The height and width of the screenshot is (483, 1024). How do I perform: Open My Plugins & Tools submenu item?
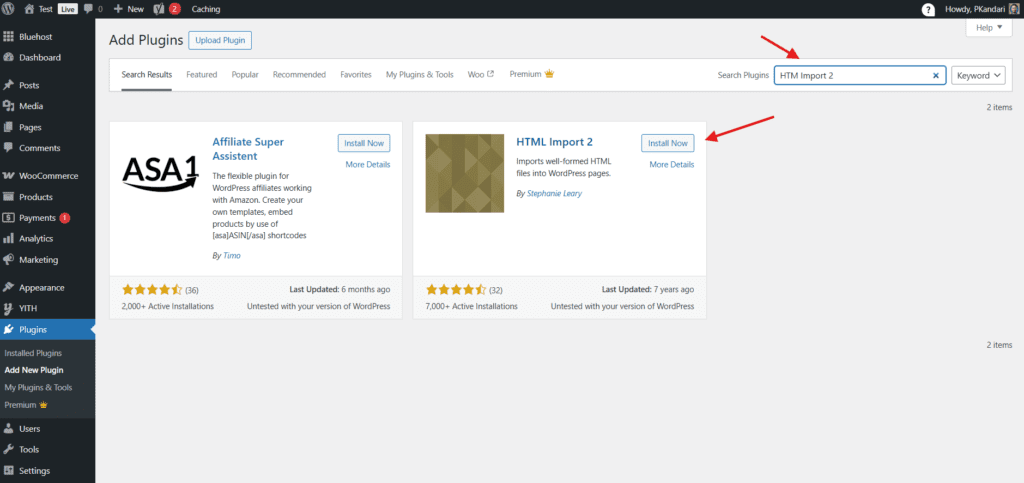38,388
